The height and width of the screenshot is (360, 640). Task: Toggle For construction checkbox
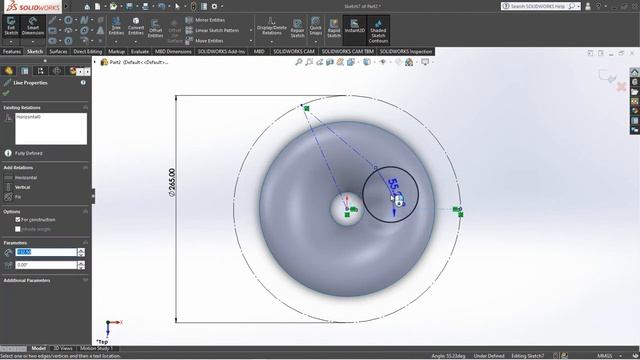click(x=18, y=220)
